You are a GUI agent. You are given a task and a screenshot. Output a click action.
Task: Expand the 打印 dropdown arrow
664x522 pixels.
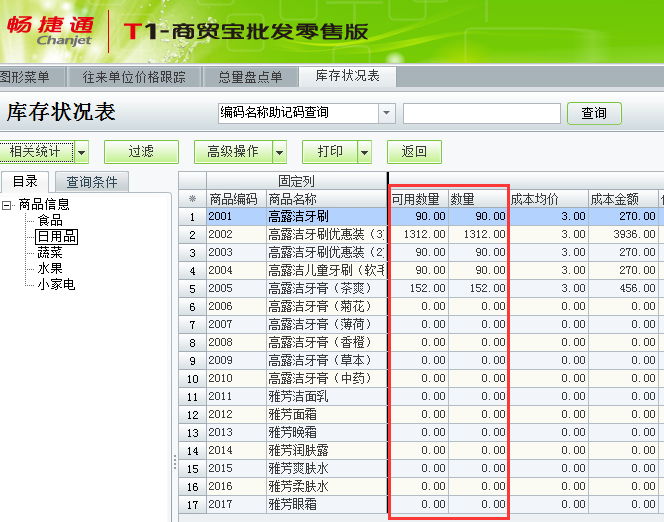365,152
